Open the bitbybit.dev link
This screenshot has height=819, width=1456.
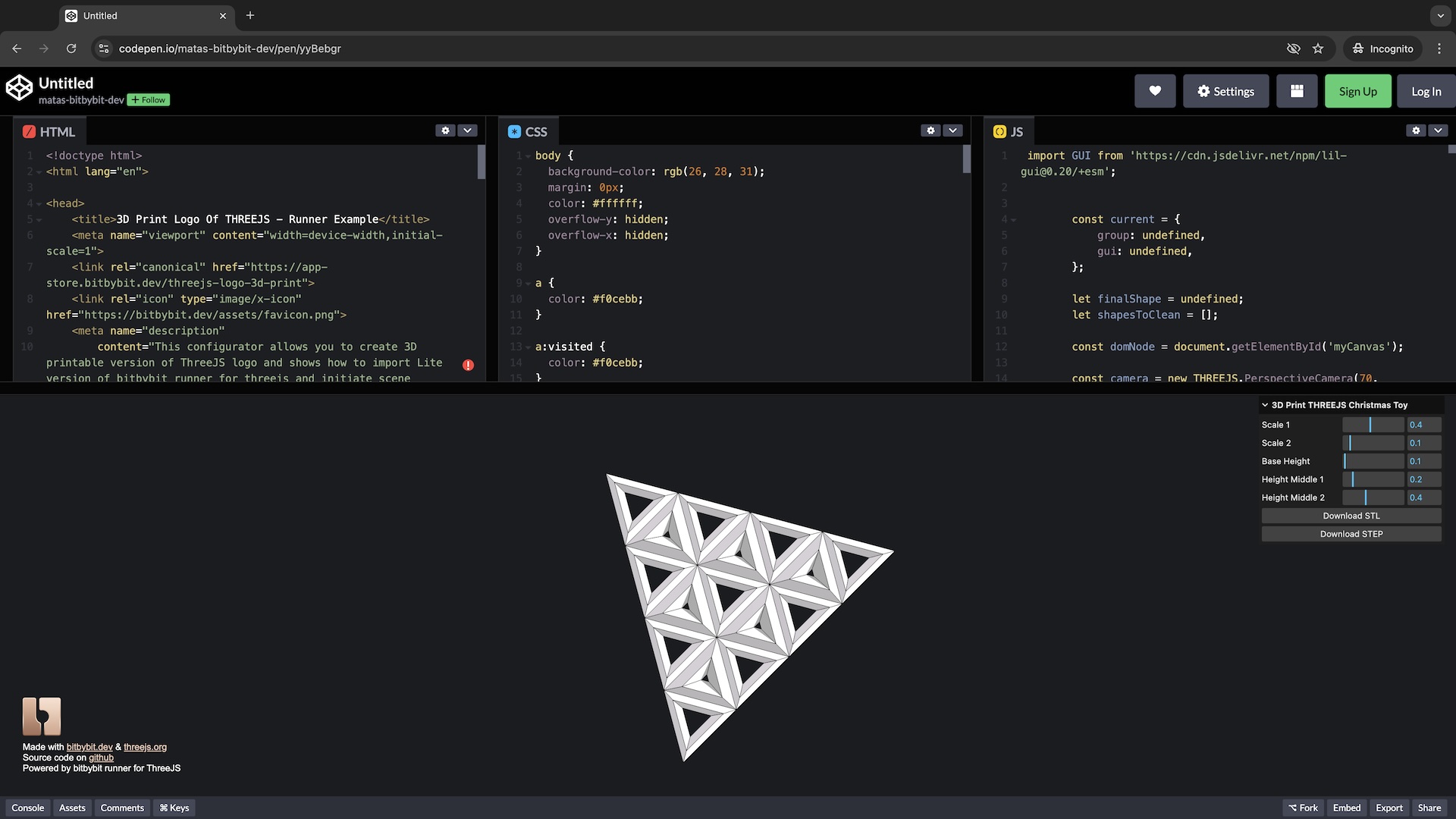[x=89, y=747]
